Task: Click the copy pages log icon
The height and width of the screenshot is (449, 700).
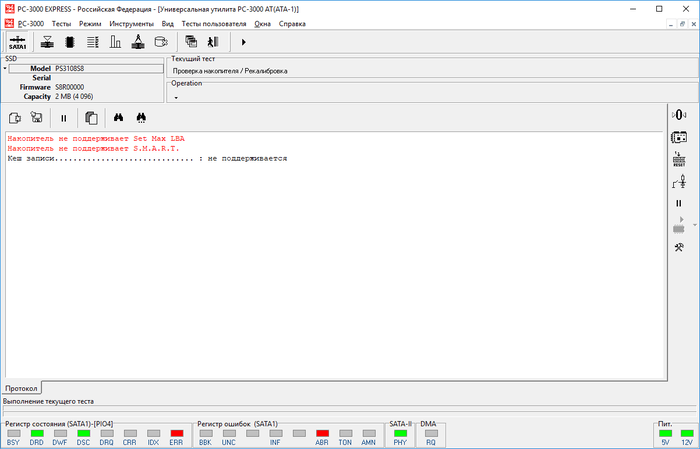Action: click(90, 117)
